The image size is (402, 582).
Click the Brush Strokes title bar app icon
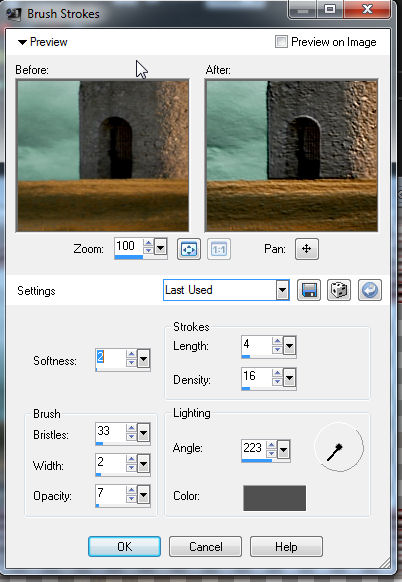click(x=14, y=14)
